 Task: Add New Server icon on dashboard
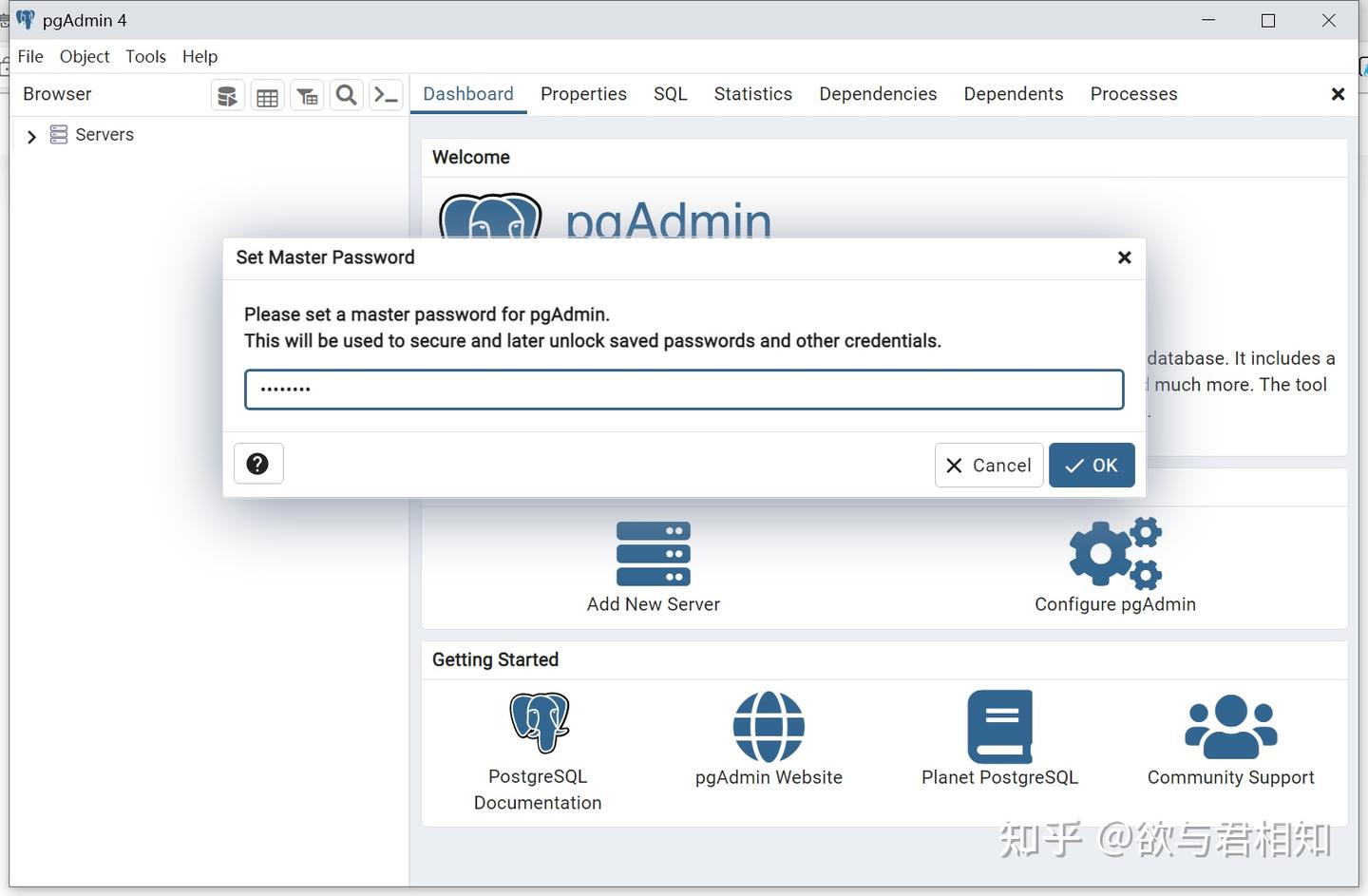(654, 554)
